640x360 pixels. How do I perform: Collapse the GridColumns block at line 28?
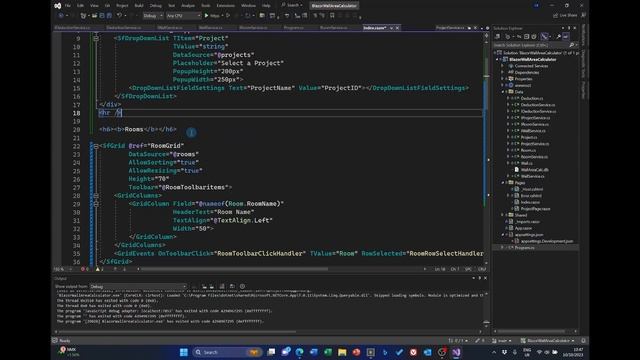tap(96, 196)
